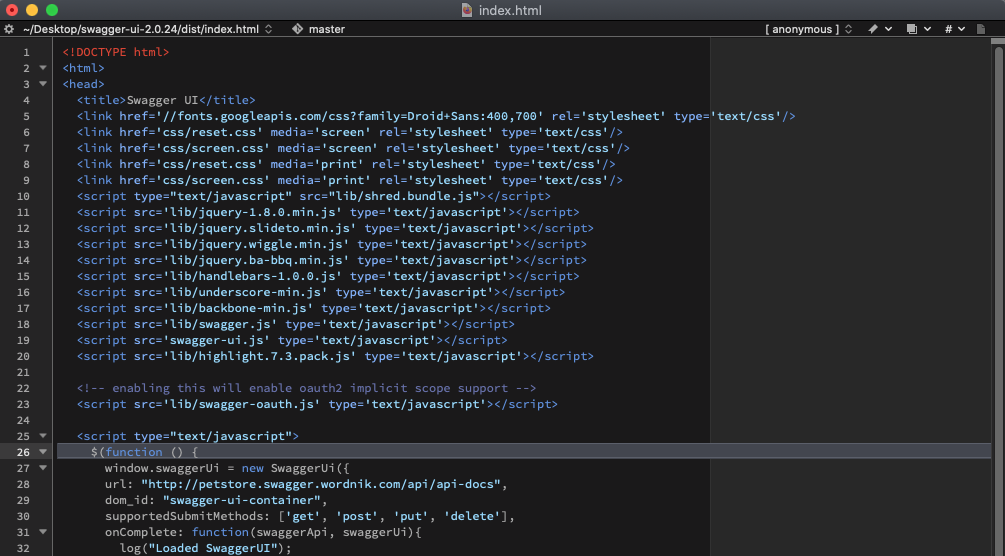1005x556 pixels.
Task: Click line number 24 in the gutter
Action: click(x=23, y=420)
